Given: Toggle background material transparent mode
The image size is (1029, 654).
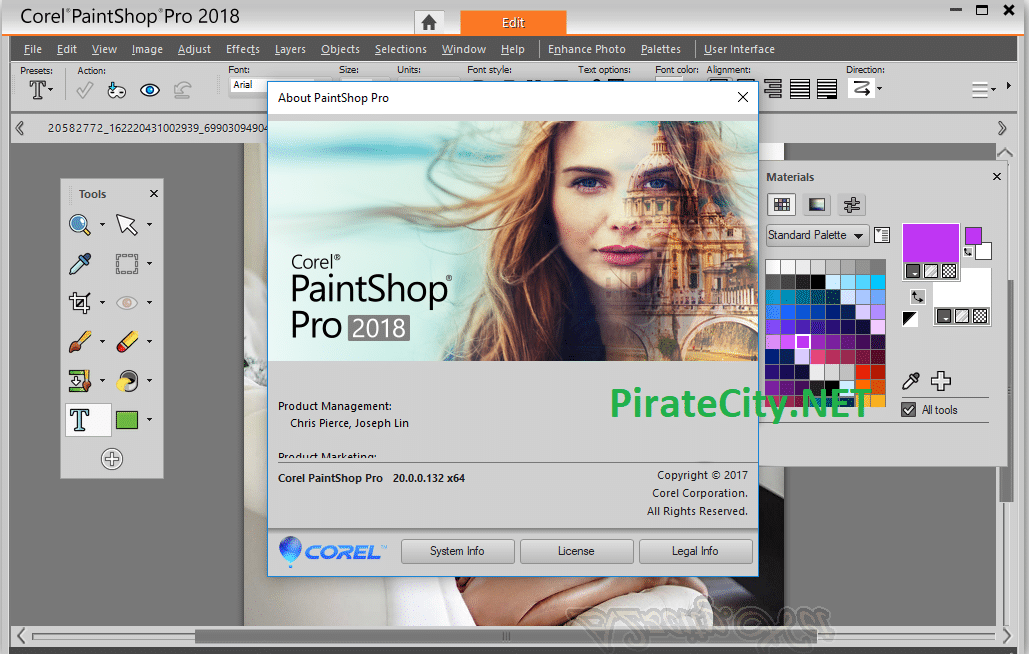Looking at the screenshot, I should click(980, 316).
